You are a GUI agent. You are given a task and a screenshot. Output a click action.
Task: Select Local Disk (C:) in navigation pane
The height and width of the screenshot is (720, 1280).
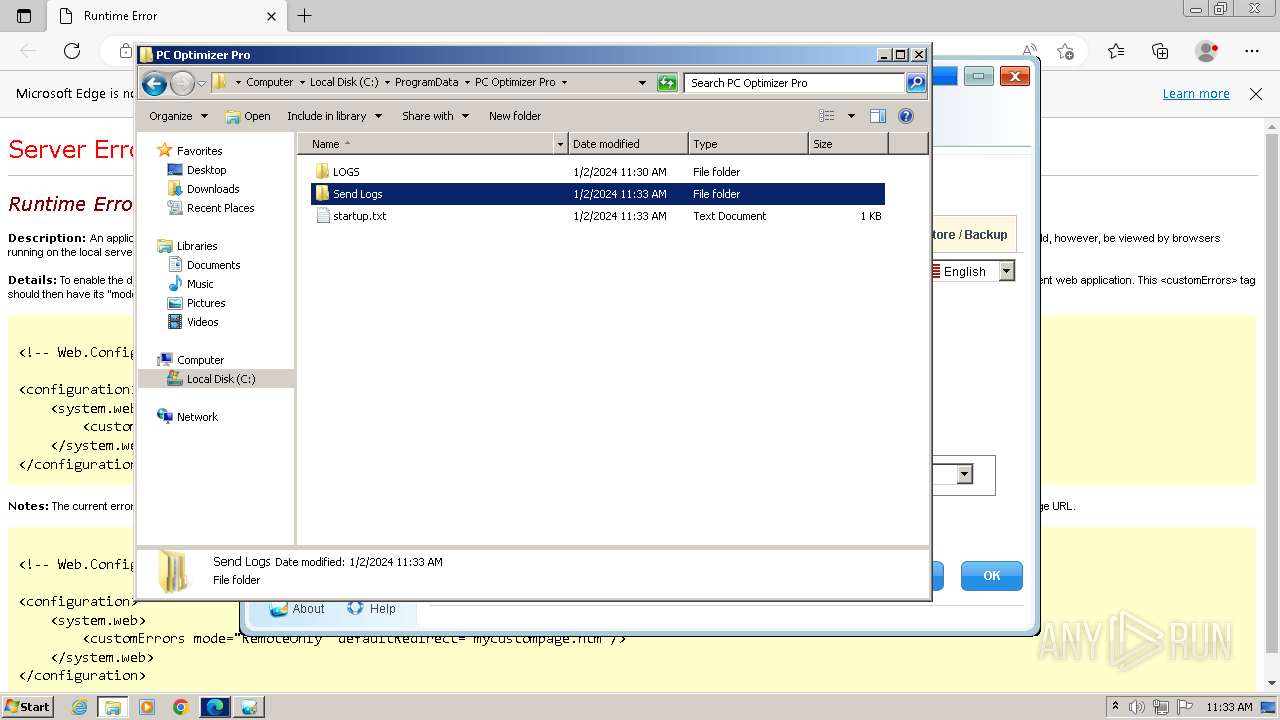pyautogui.click(x=216, y=379)
